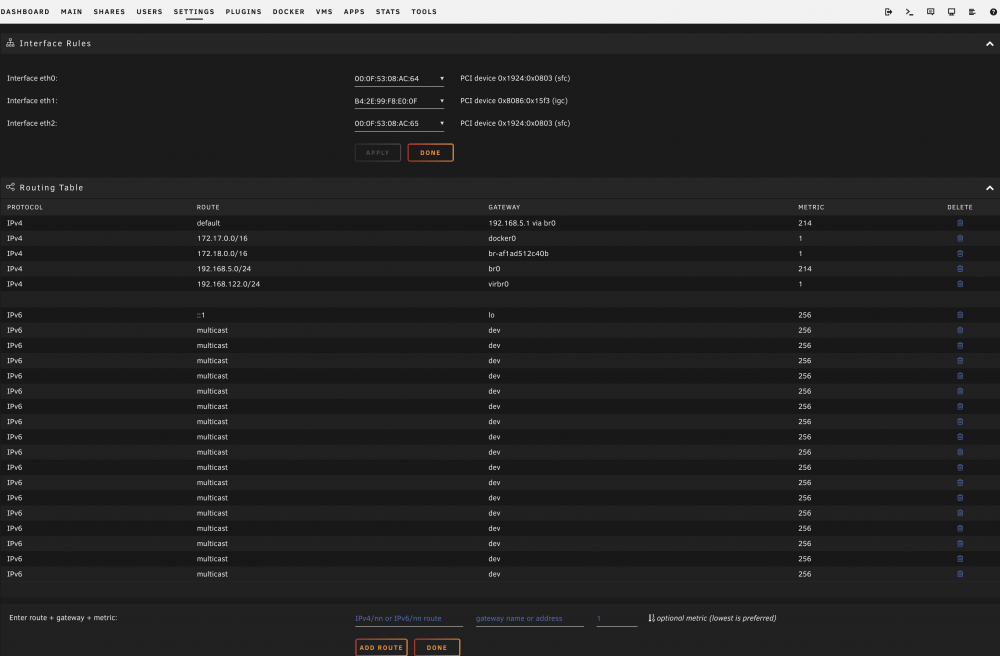Open the Apps menu
Screen dimensions: 1000x656
pyautogui.click(x=354, y=11)
